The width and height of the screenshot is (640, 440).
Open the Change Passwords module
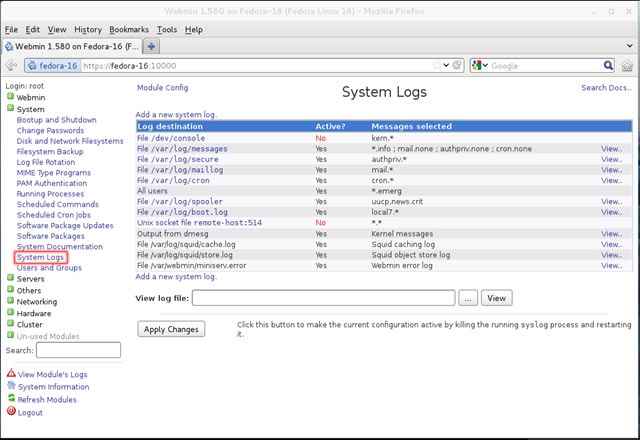[50, 131]
